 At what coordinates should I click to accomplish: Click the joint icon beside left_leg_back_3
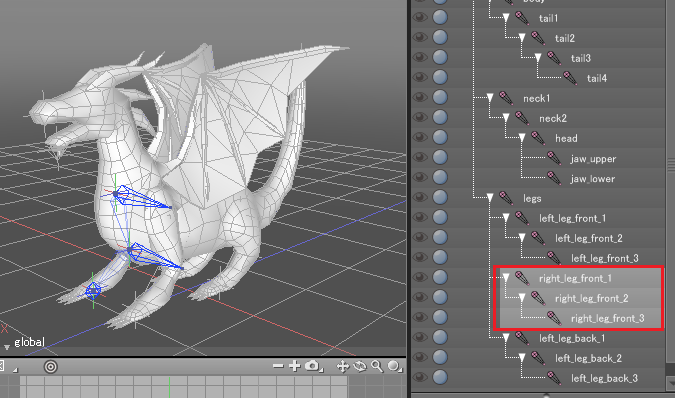554,378
